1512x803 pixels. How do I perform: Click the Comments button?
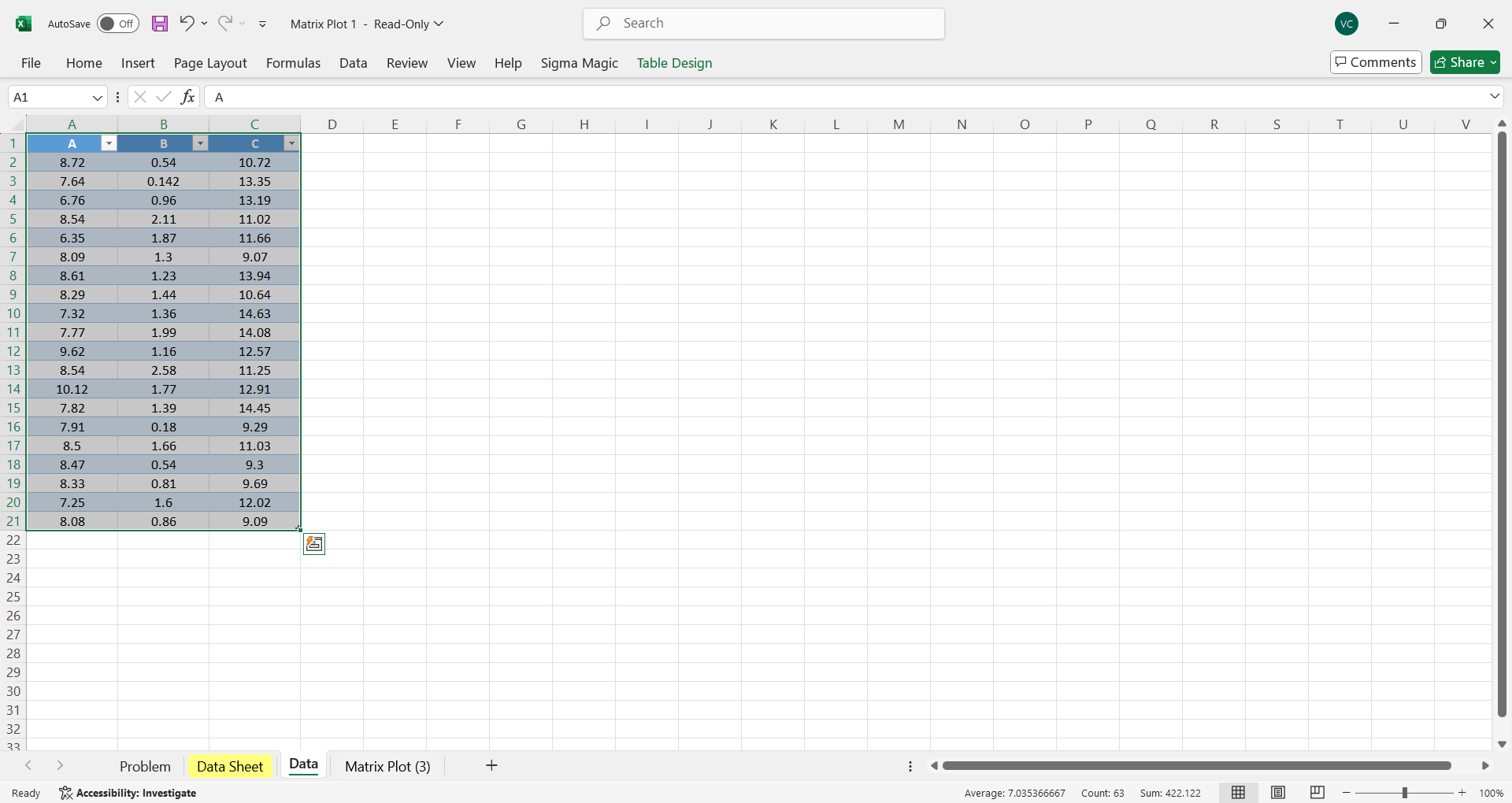(x=1376, y=62)
